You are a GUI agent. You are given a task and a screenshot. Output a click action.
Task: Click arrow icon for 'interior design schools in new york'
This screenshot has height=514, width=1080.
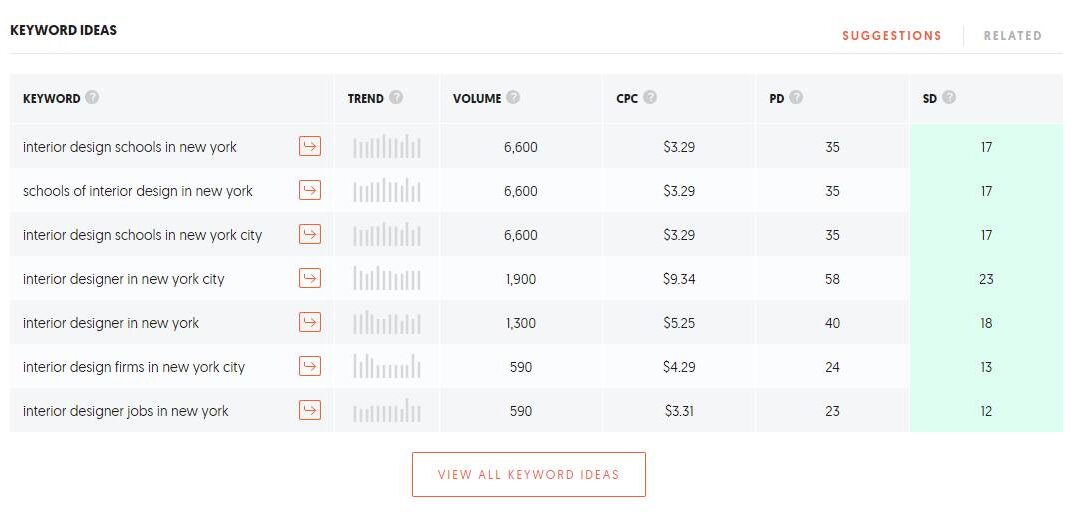(x=310, y=147)
